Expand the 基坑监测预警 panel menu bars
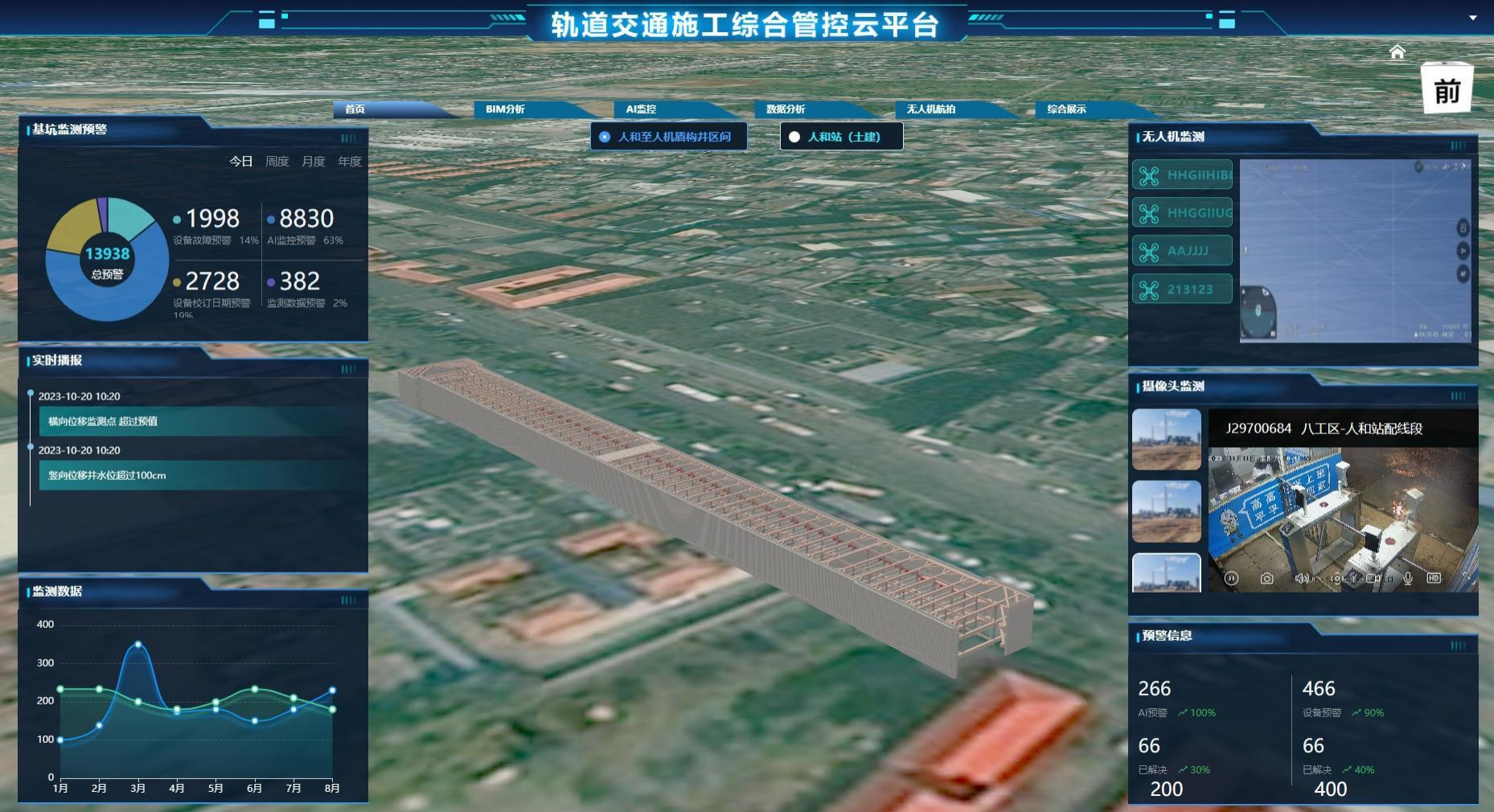This screenshot has height=812, width=1494. coord(348,138)
